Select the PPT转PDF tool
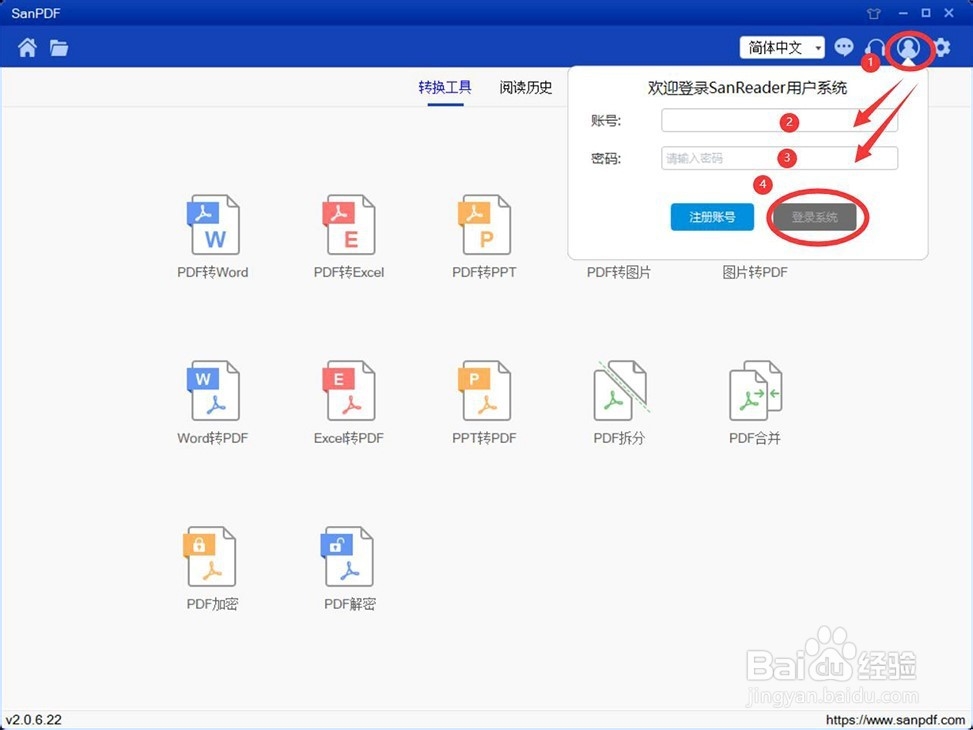Viewport: 973px width, 730px height. click(484, 402)
